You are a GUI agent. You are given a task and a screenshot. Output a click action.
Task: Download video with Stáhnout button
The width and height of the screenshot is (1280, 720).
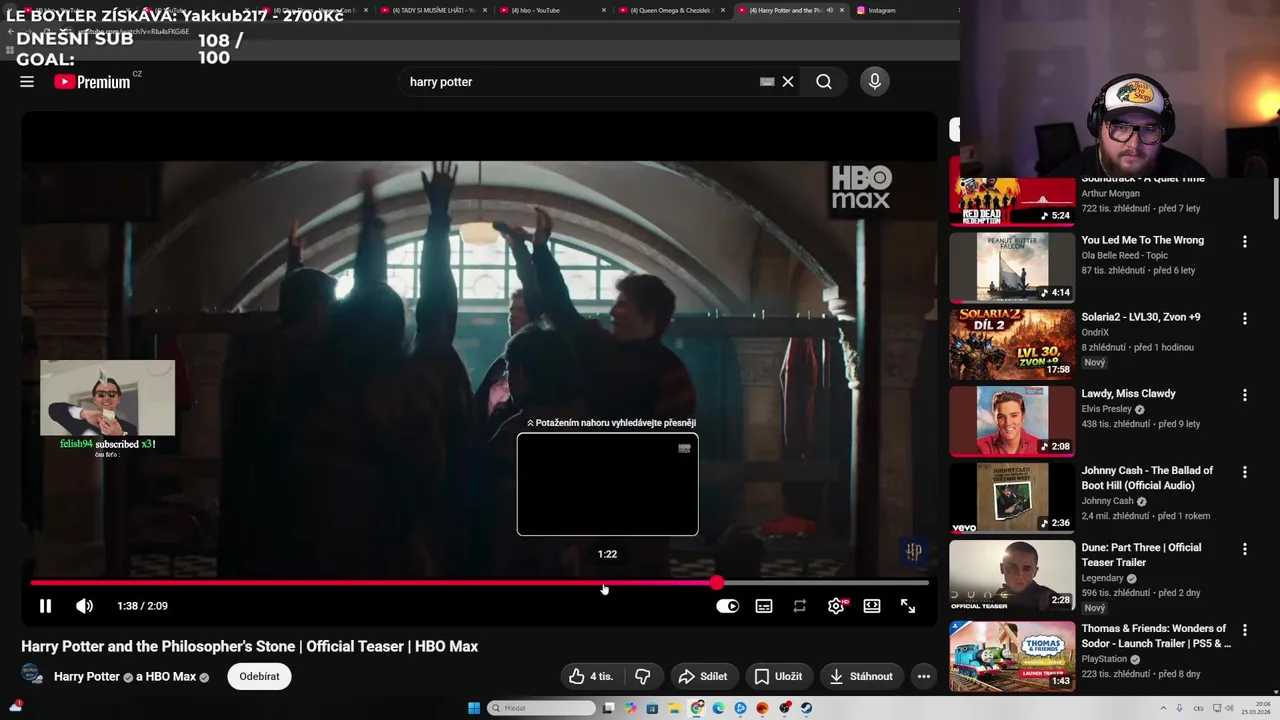click(x=862, y=677)
